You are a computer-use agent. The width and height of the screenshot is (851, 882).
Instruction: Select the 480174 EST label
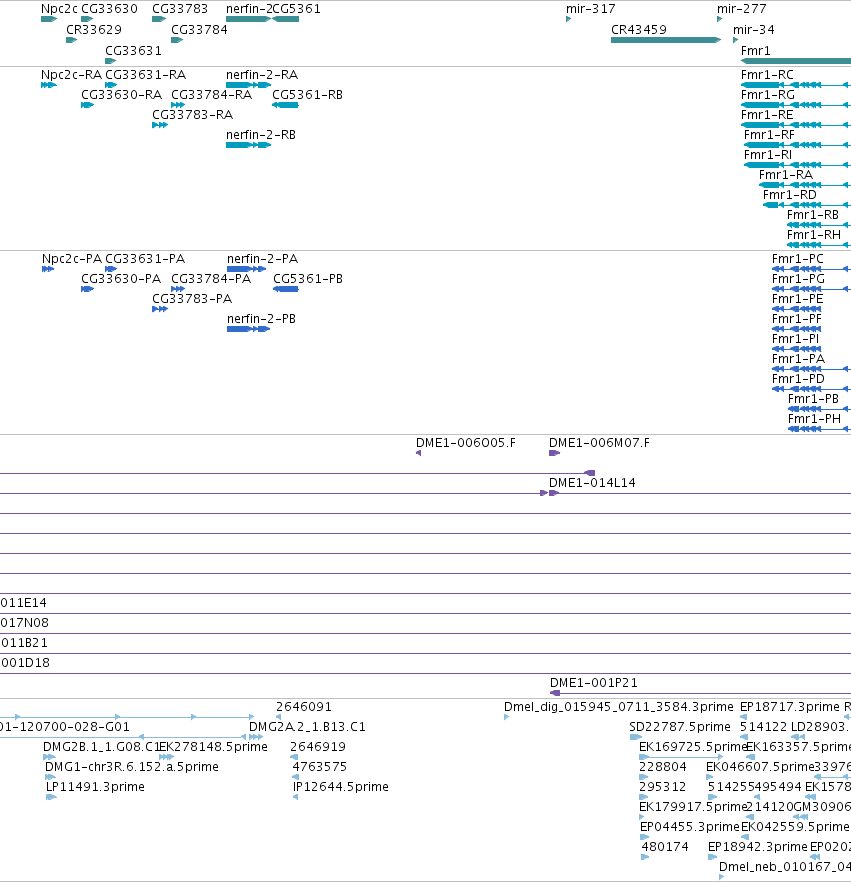[x=665, y=847]
